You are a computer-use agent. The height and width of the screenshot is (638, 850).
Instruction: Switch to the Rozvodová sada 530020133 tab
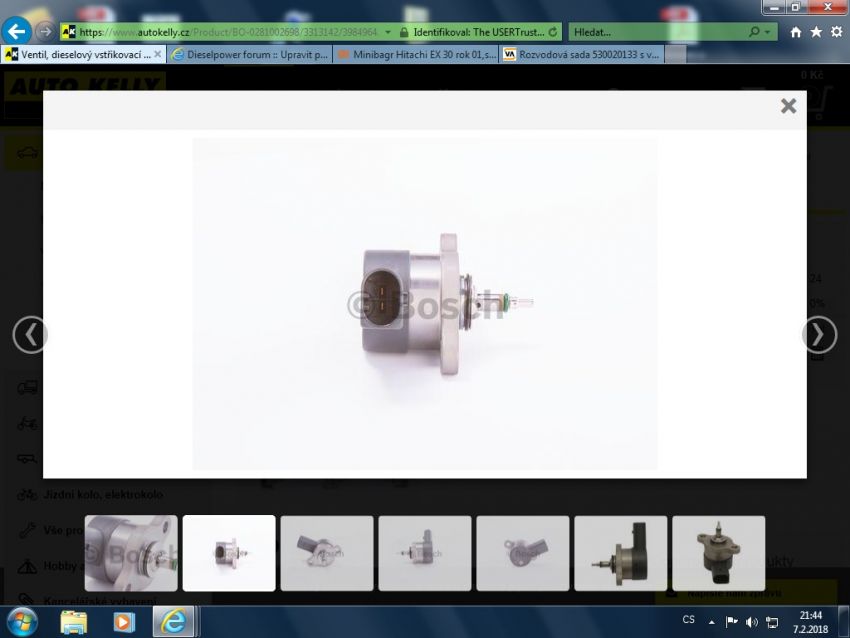pos(582,54)
